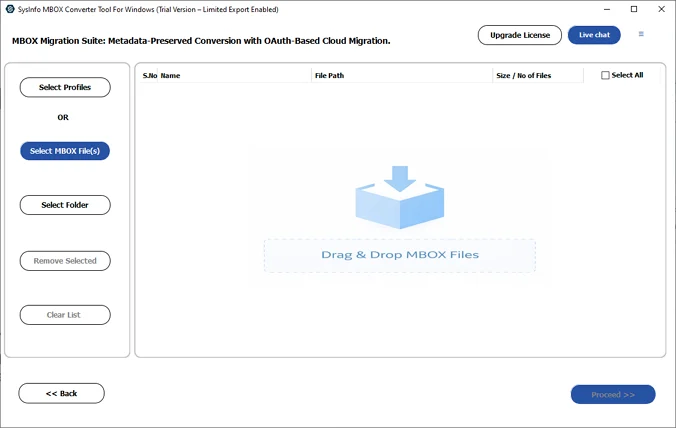The height and width of the screenshot is (428, 676).
Task: Click the Clear List button
Action: [x=65, y=315]
